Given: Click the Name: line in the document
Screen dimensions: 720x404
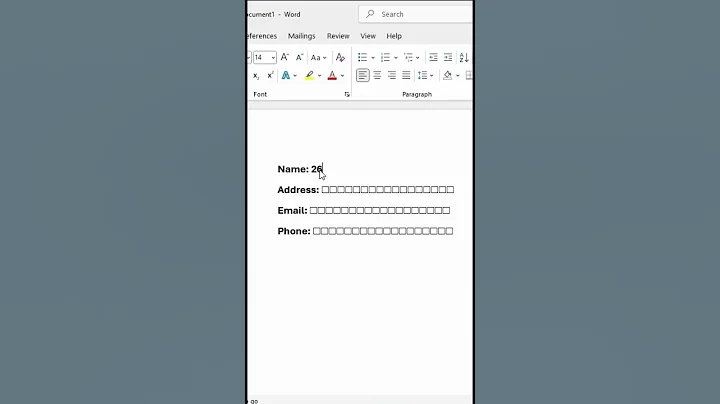Looking at the screenshot, I should tap(300, 169).
